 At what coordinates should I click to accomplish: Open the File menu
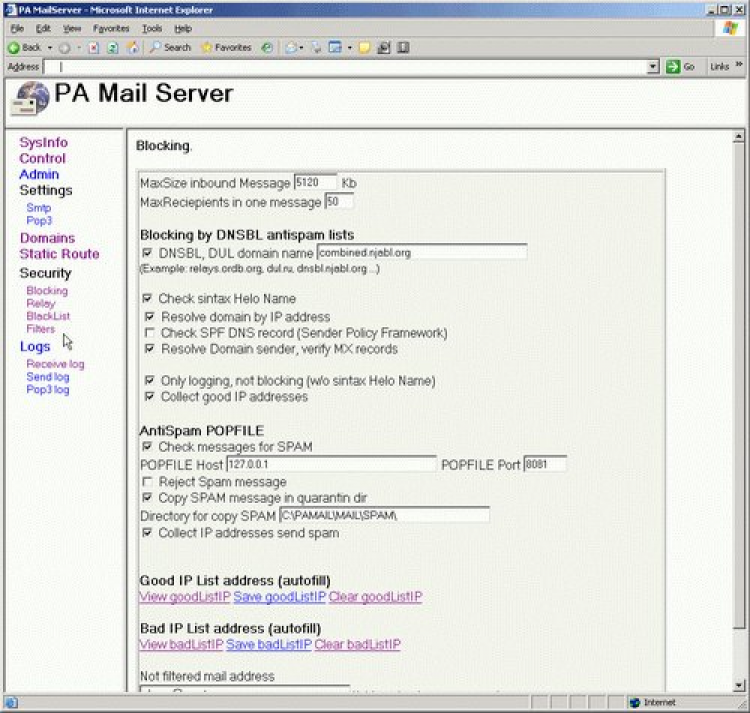click(x=17, y=29)
